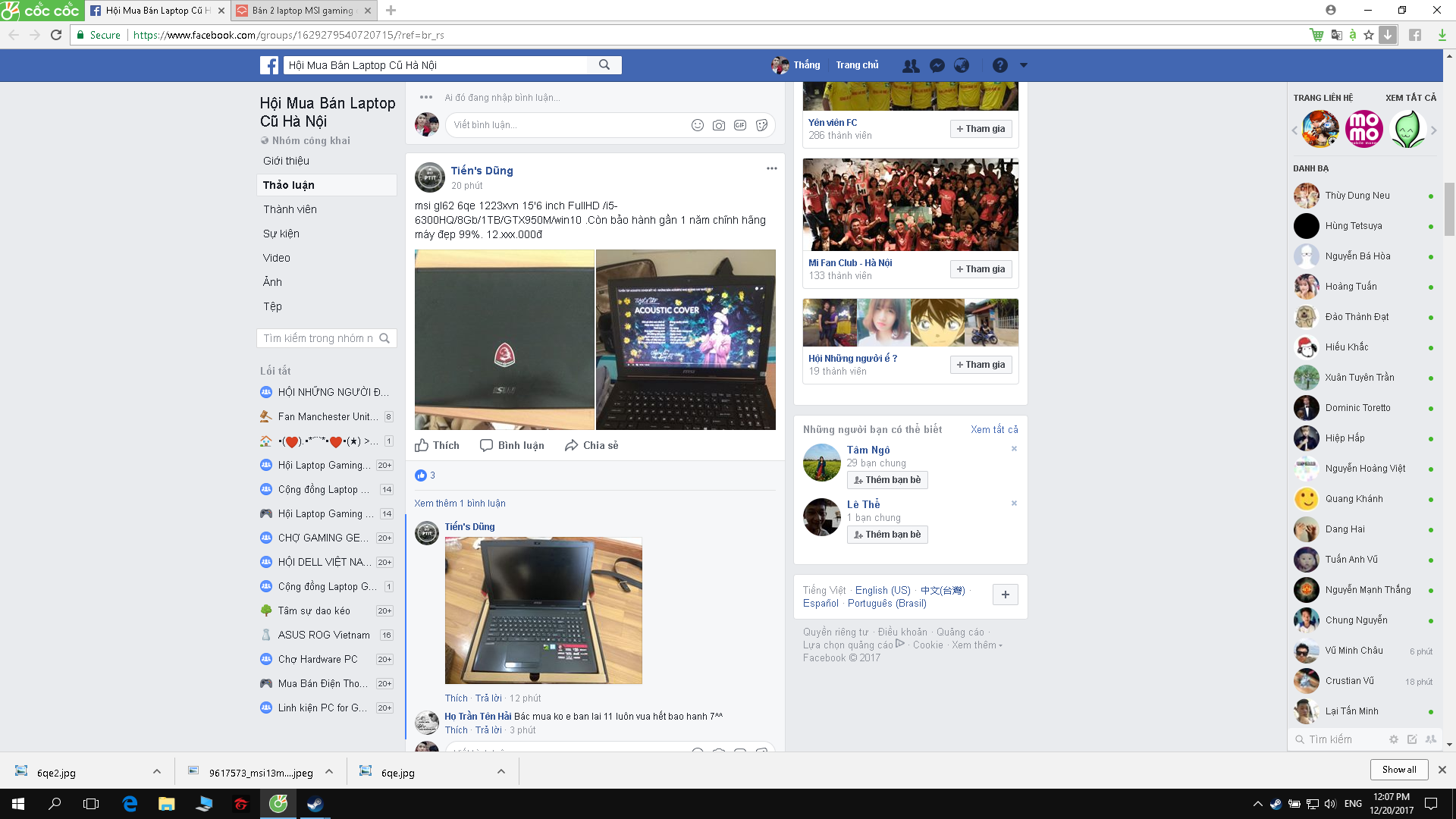
Task: Click the emoji icon in comment box
Action: (x=698, y=125)
